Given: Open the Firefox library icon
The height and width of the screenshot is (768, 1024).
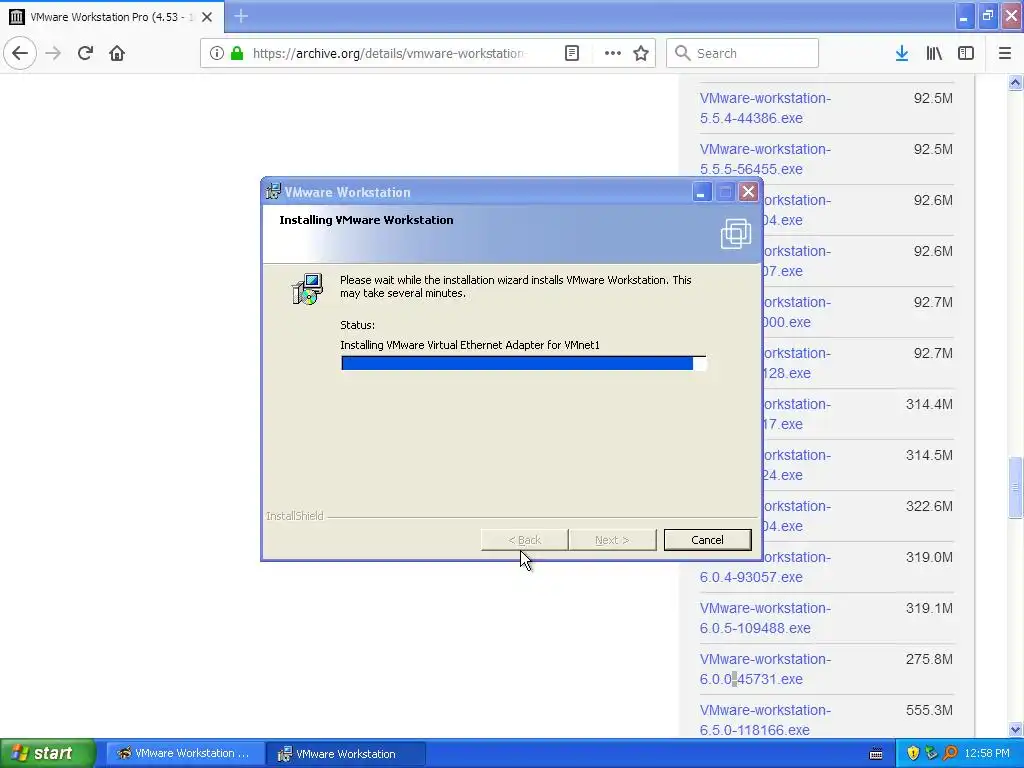Looking at the screenshot, I should coord(934,53).
